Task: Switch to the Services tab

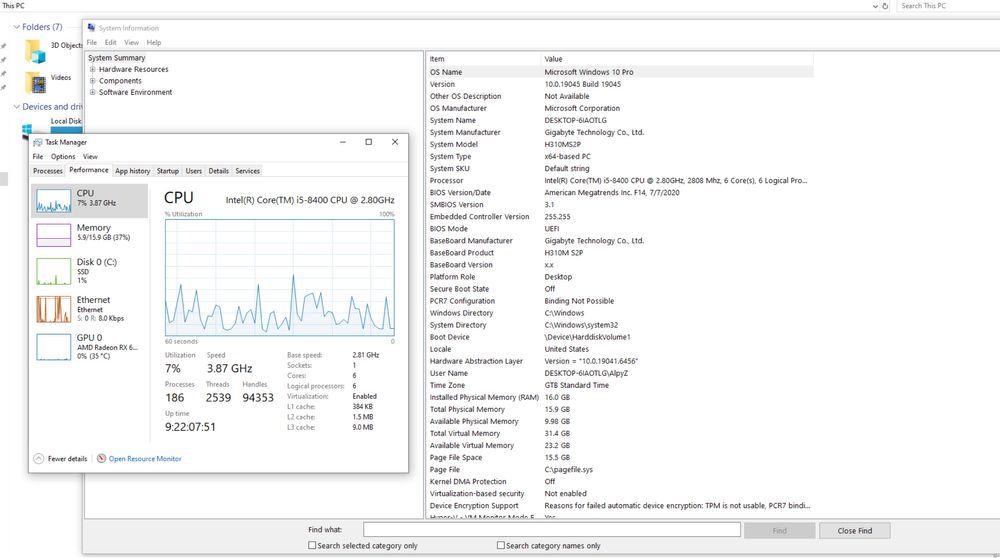Action: pos(247,171)
